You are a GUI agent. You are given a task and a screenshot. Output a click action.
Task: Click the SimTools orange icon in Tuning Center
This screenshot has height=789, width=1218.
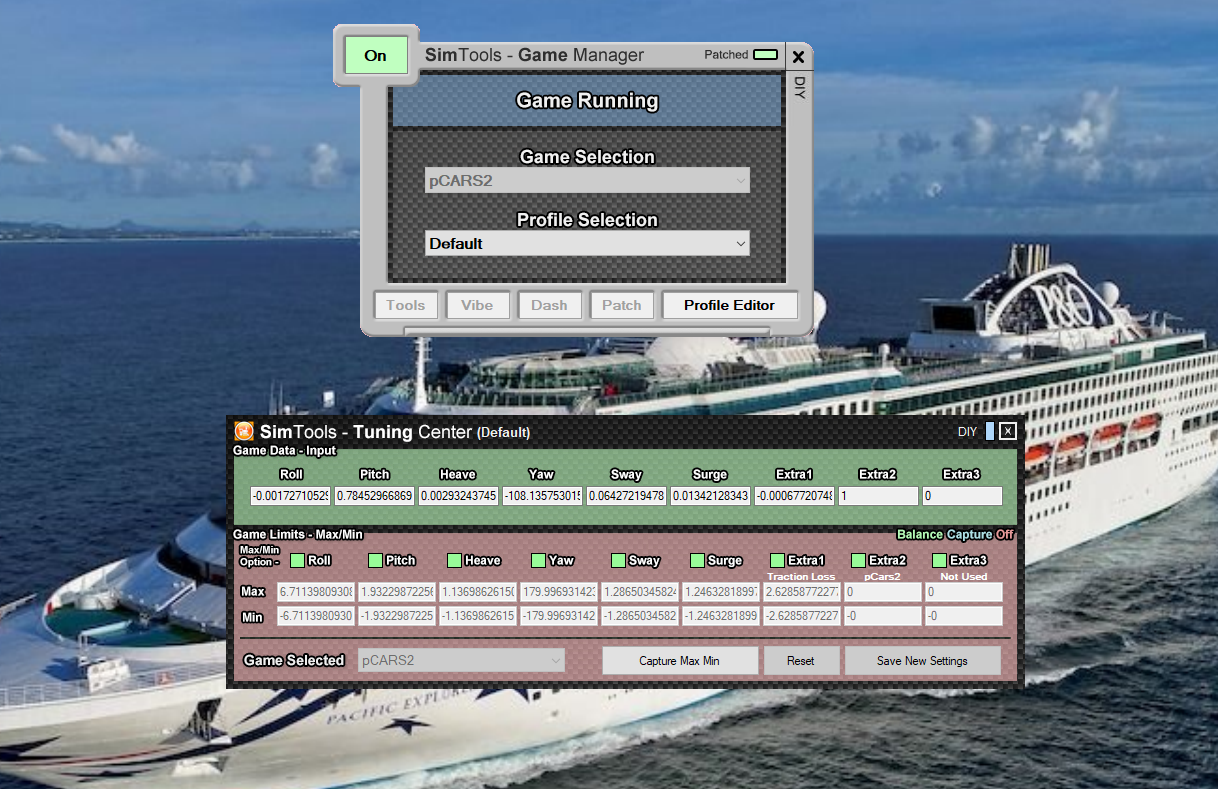[244, 432]
